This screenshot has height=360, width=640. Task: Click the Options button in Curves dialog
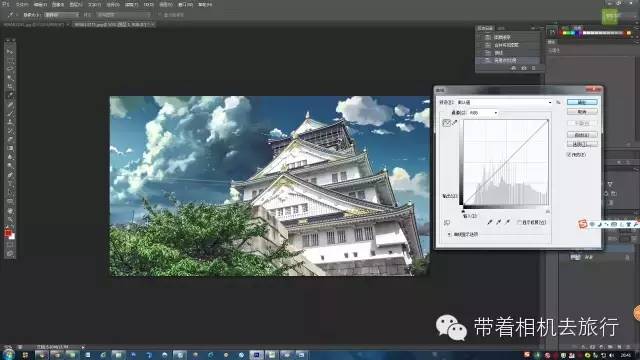[x=582, y=144]
